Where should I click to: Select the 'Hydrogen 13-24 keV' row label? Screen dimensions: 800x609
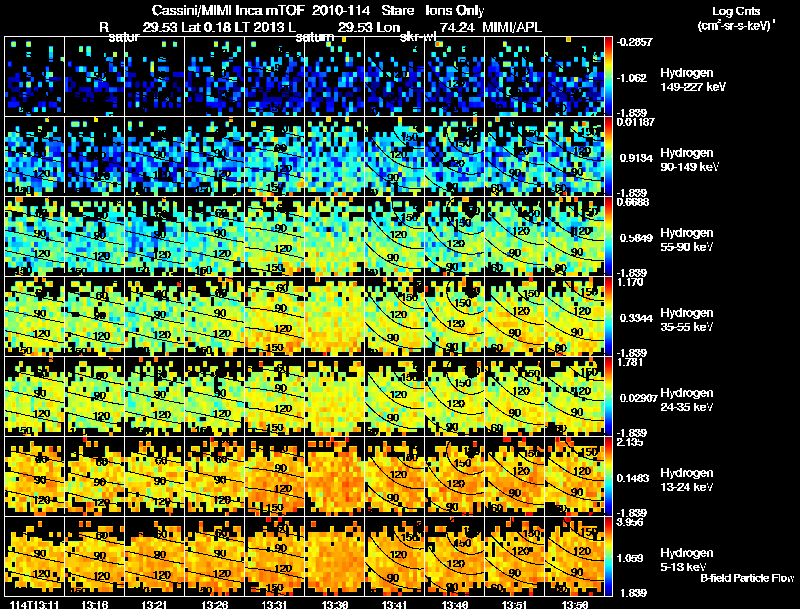click(686, 480)
